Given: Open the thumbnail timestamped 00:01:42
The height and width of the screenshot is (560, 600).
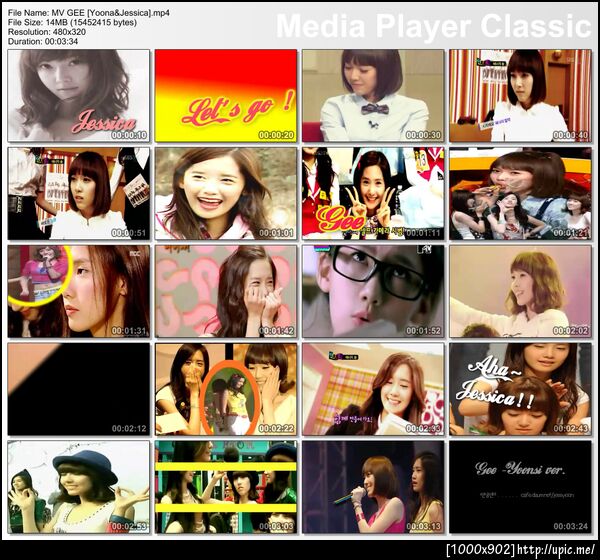Looking at the screenshot, I should [226, 291].
